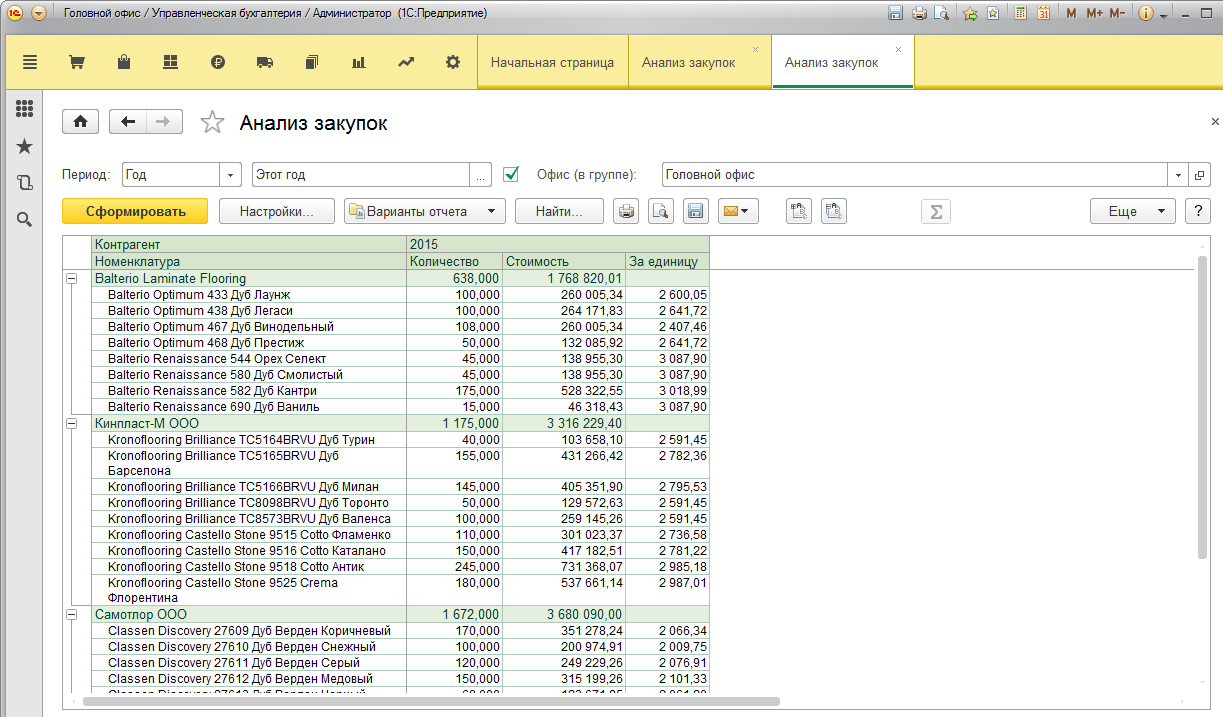Open the documents section (stacked pages icon)
1223x717 pixels.
coord(311,62)
